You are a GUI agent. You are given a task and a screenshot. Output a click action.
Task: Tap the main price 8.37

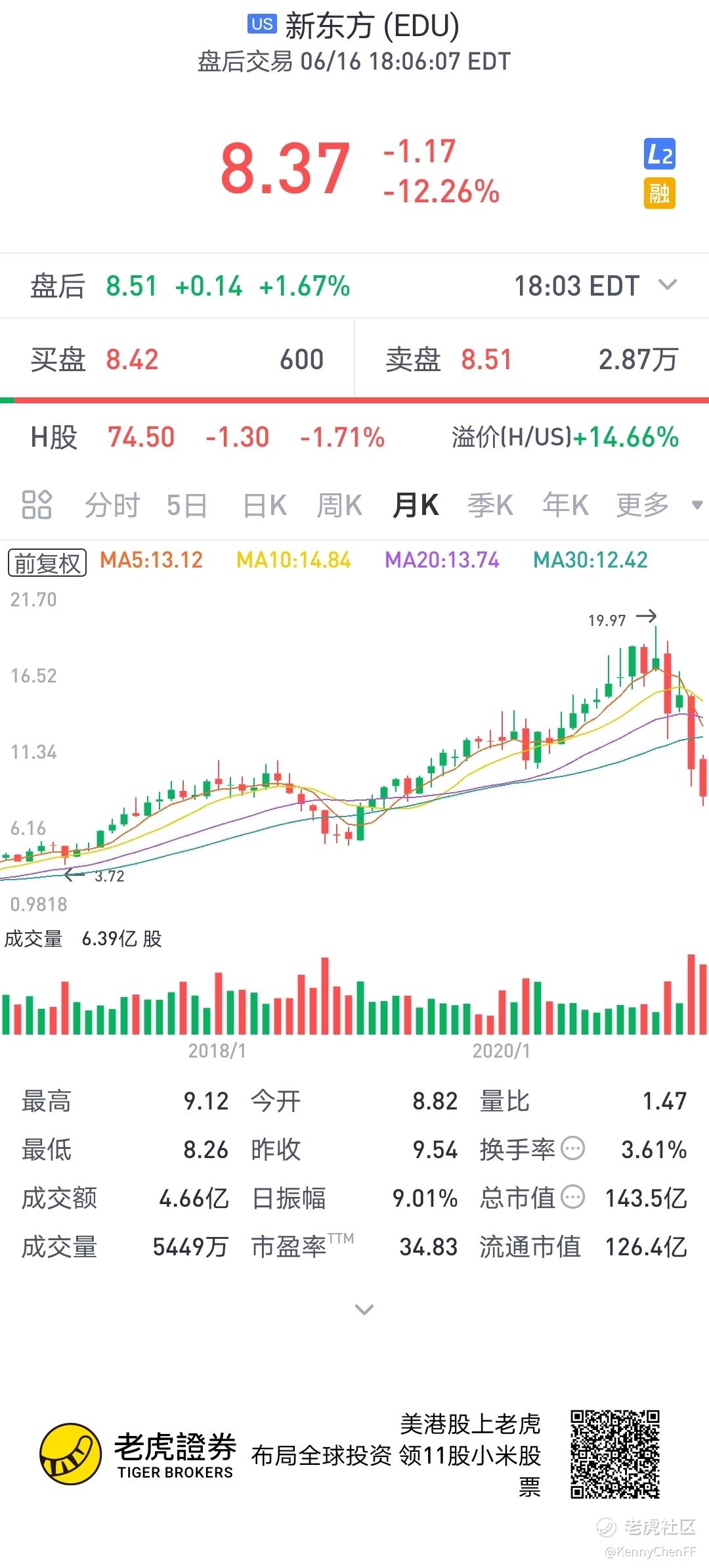click(x=286, y=169)
